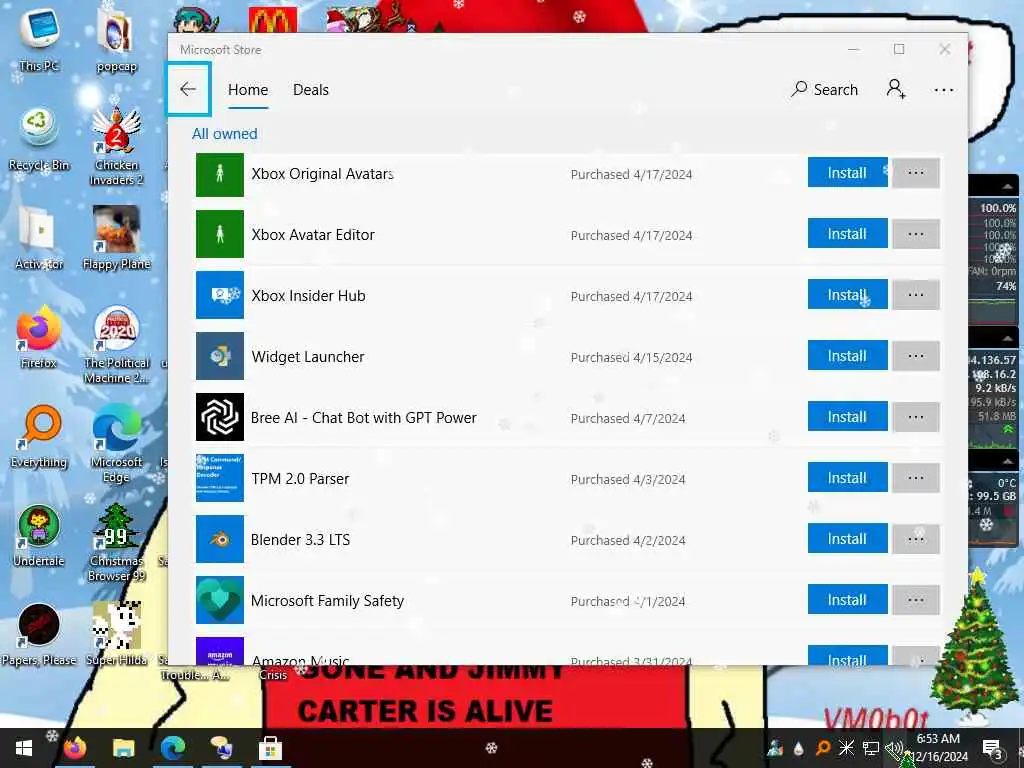Screen dimensions: 1024x768
Task: Select Flappy Plane desktop shortcut
Action: pos(116,238)
